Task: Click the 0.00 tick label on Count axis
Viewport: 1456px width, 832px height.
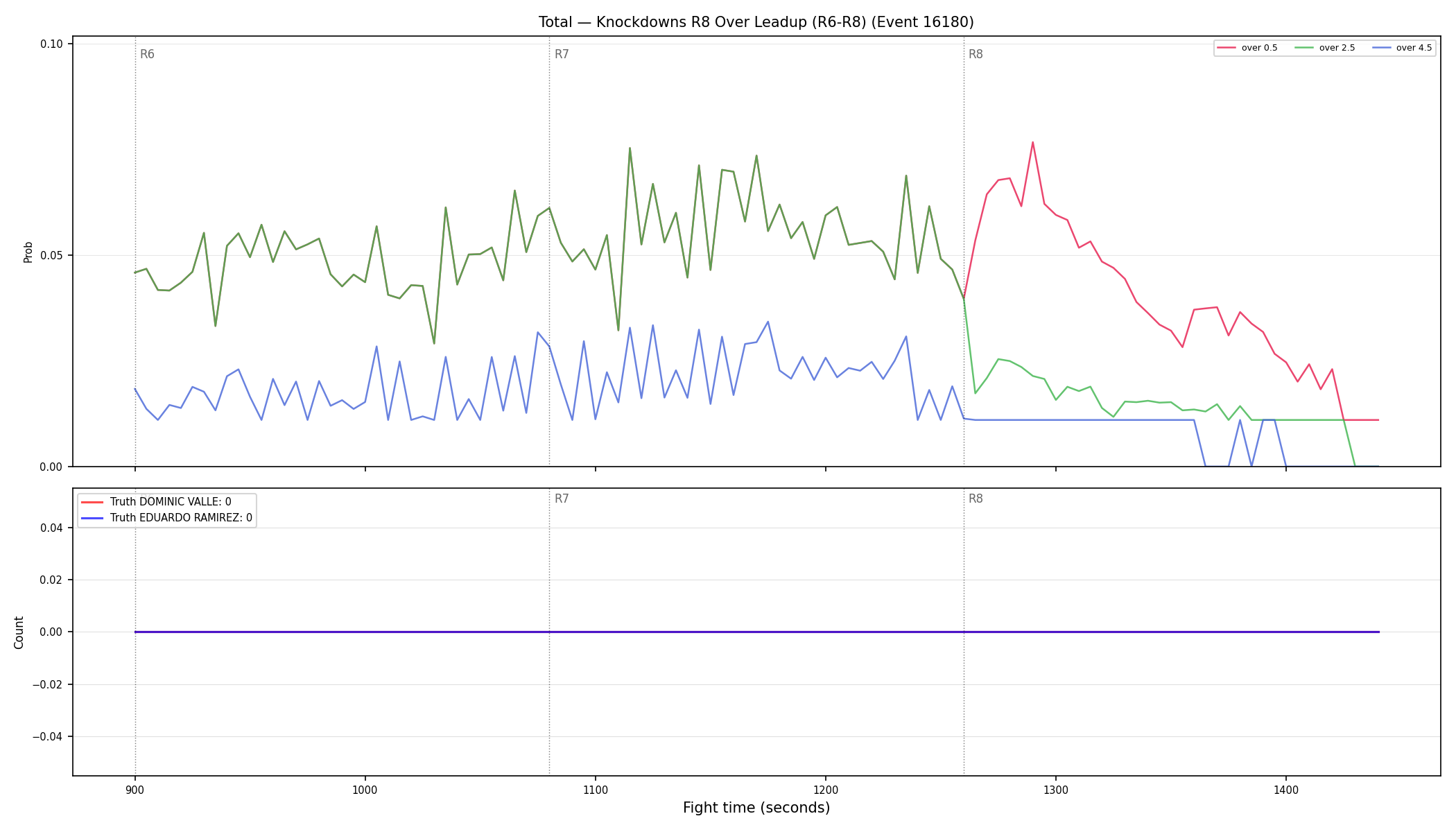Action: coord(51,632)
